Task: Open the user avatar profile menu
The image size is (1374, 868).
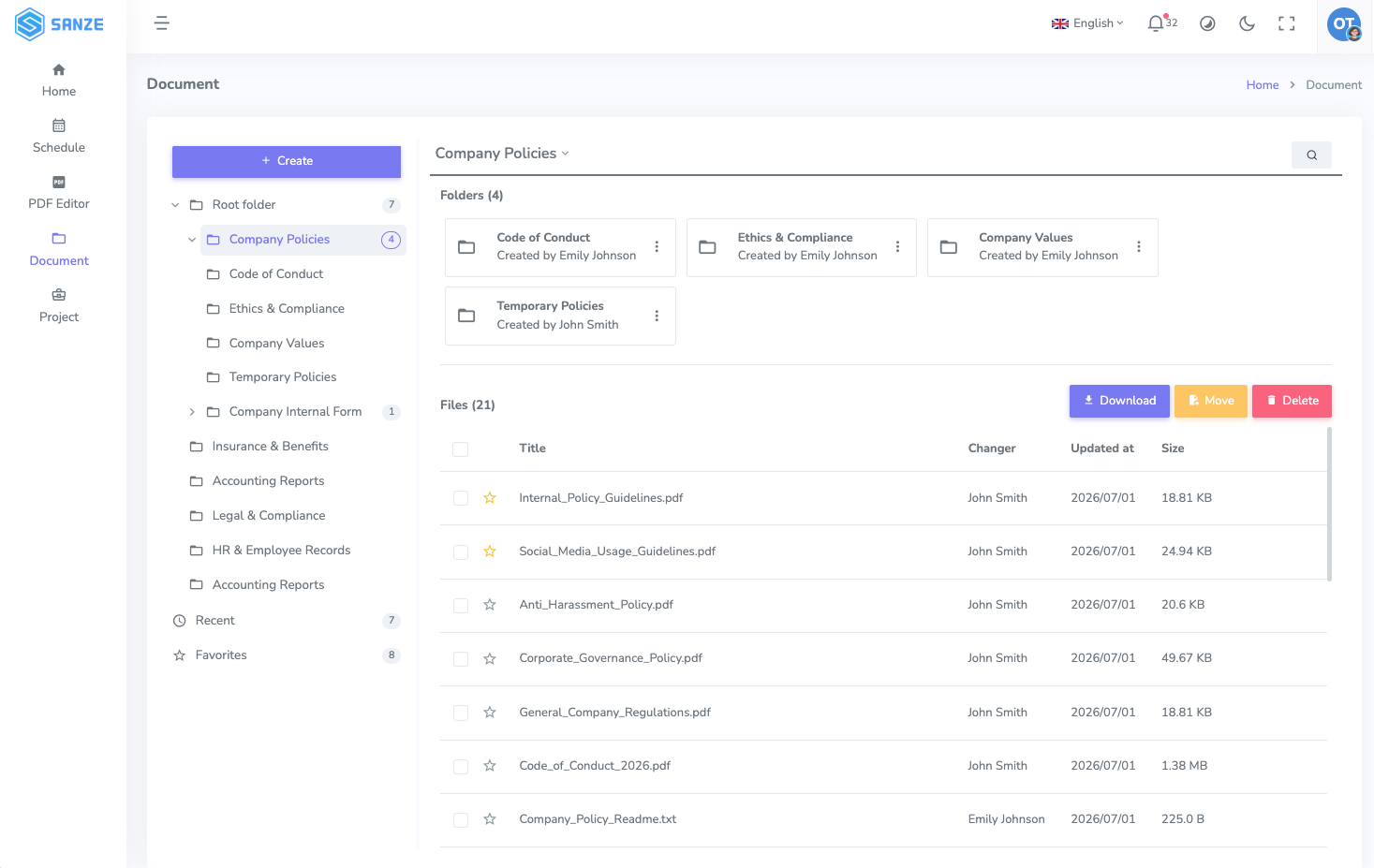Action: pos(1344,23)
